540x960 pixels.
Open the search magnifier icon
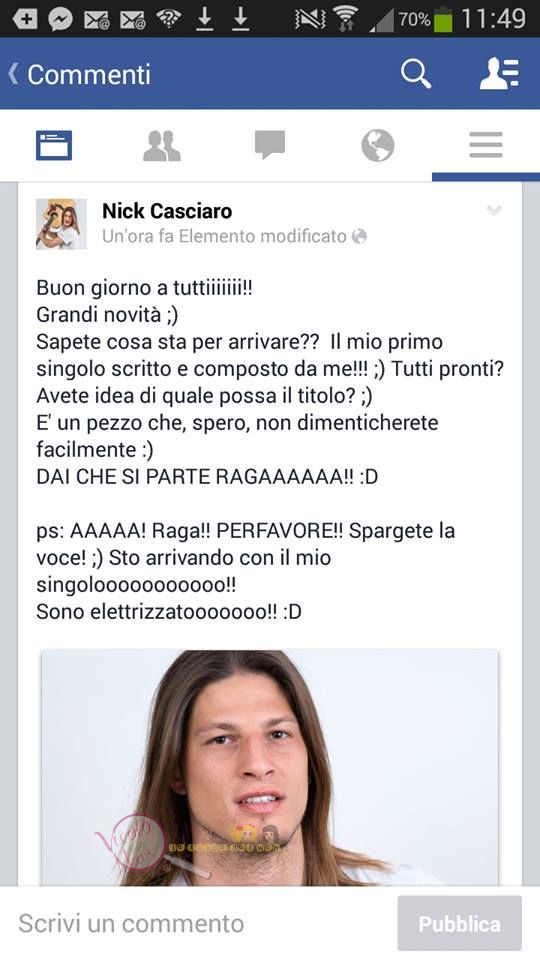pyautogui.click(x=416, y=74)
